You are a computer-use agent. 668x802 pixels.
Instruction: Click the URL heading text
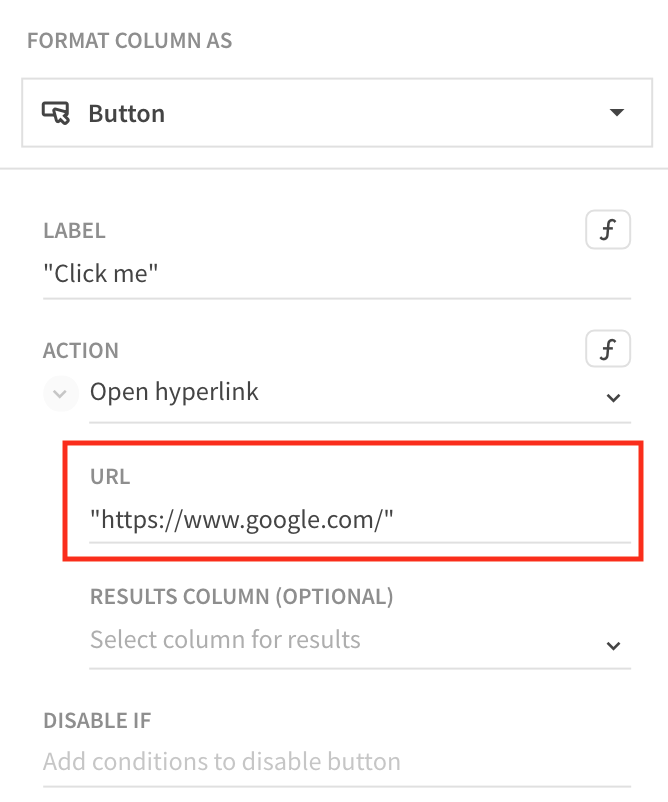(x=110, y=477)
